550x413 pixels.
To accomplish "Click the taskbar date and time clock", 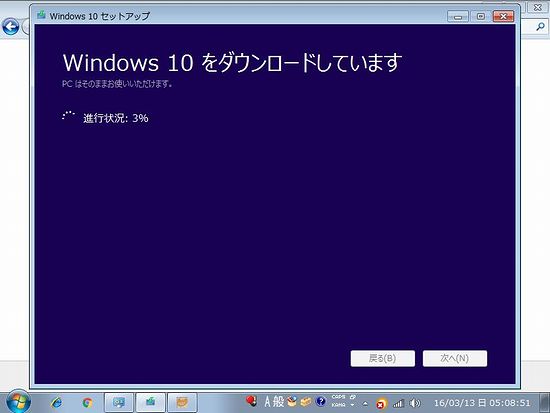I will coord(482,403).
